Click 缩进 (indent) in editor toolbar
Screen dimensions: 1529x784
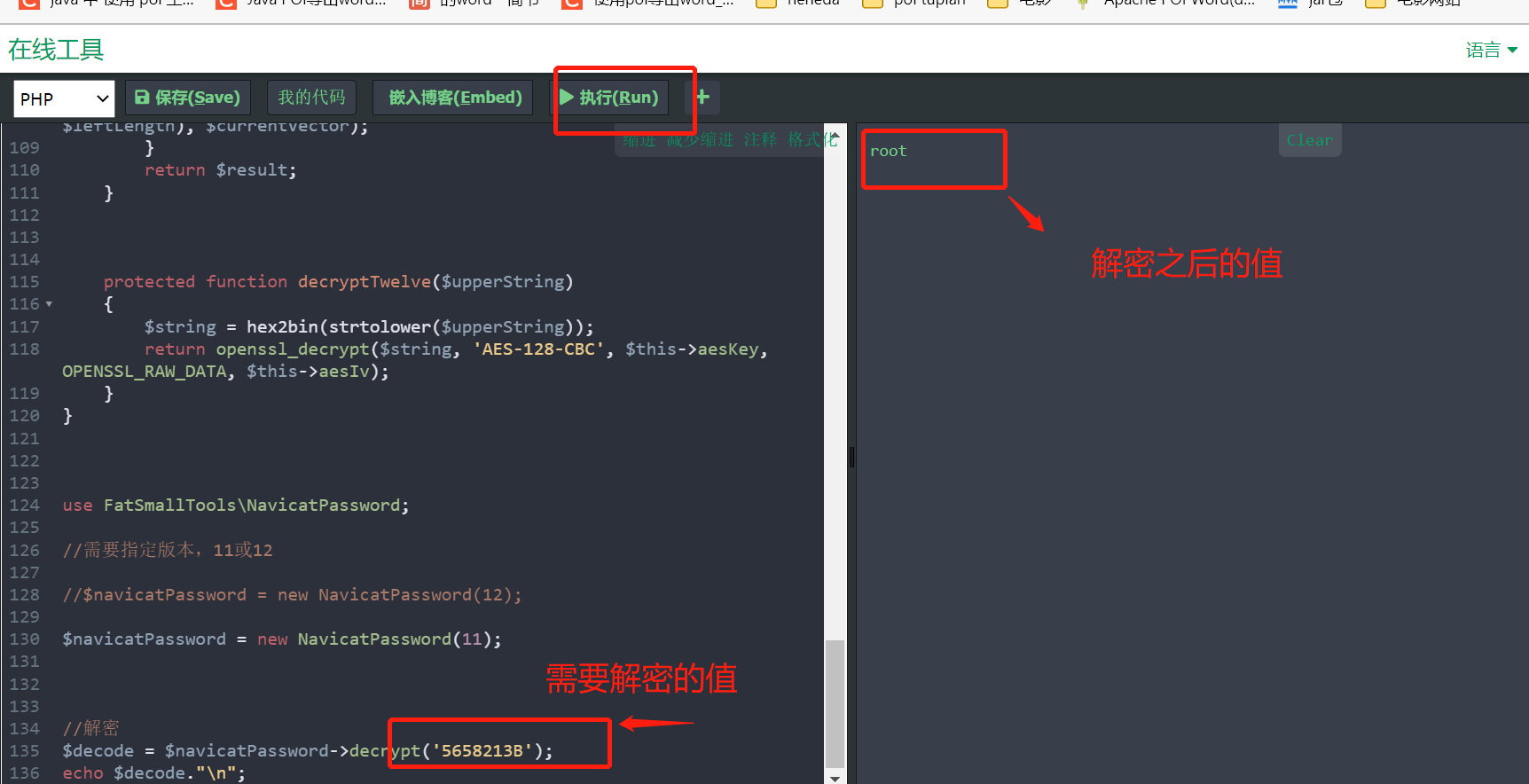[x=638, y=140]
